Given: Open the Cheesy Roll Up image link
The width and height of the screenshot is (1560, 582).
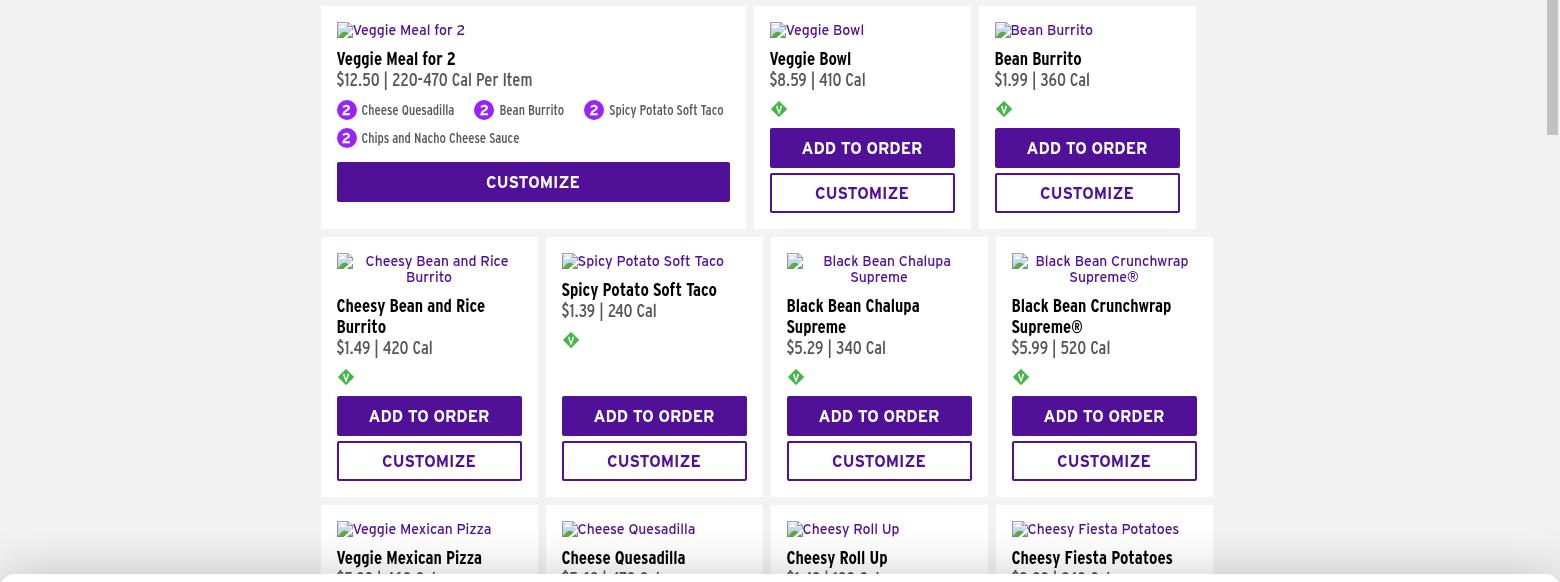Looking at the screenshot, I should point(843,529).
